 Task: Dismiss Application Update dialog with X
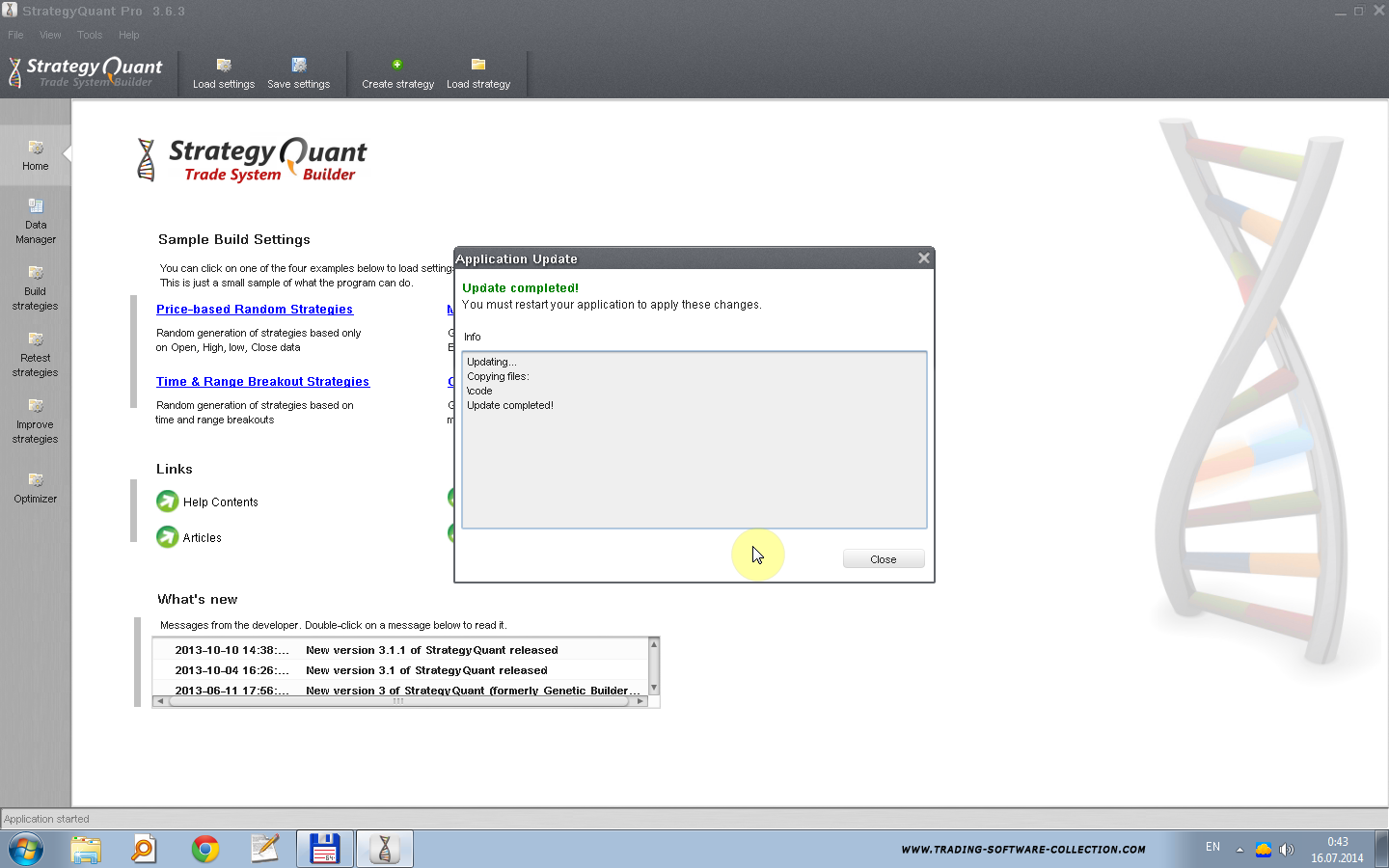coord(923,258)
